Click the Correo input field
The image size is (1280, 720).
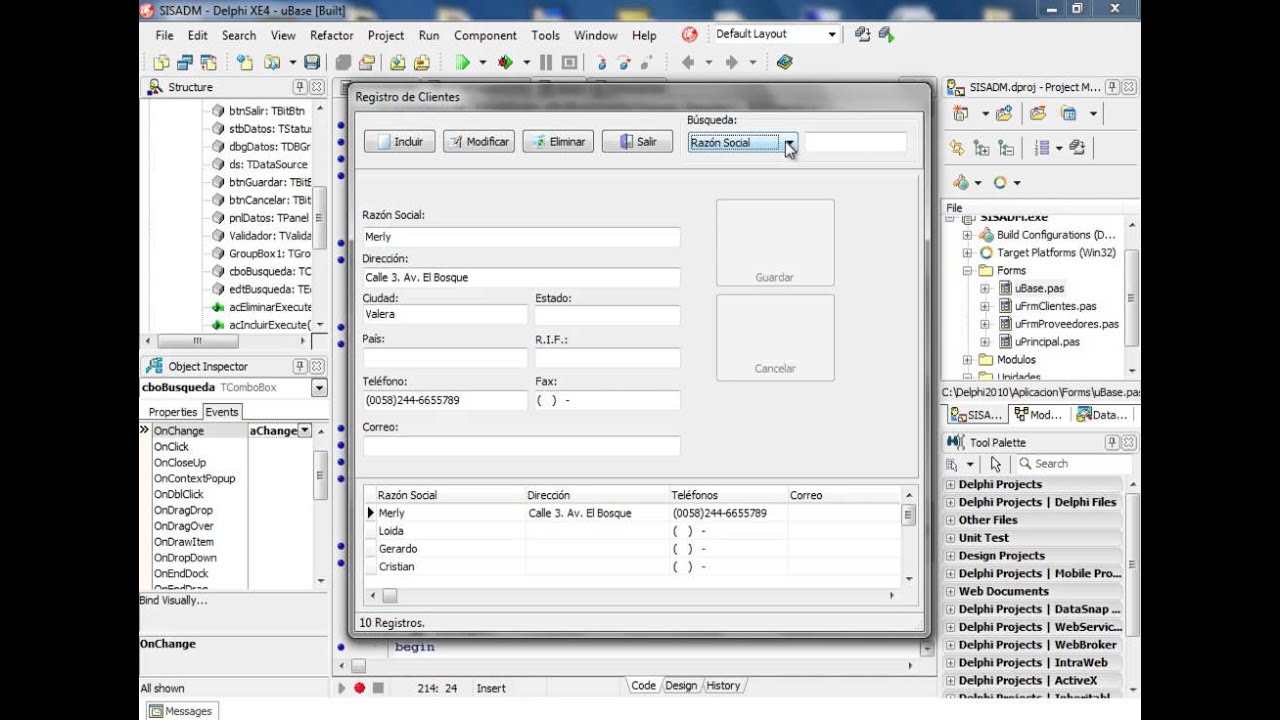click(521, 447)
